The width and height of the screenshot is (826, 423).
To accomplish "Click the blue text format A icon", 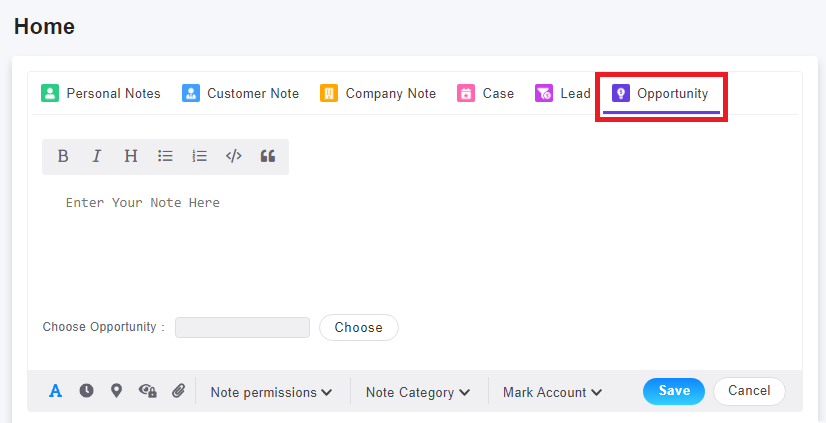I will tap(55, 391).
